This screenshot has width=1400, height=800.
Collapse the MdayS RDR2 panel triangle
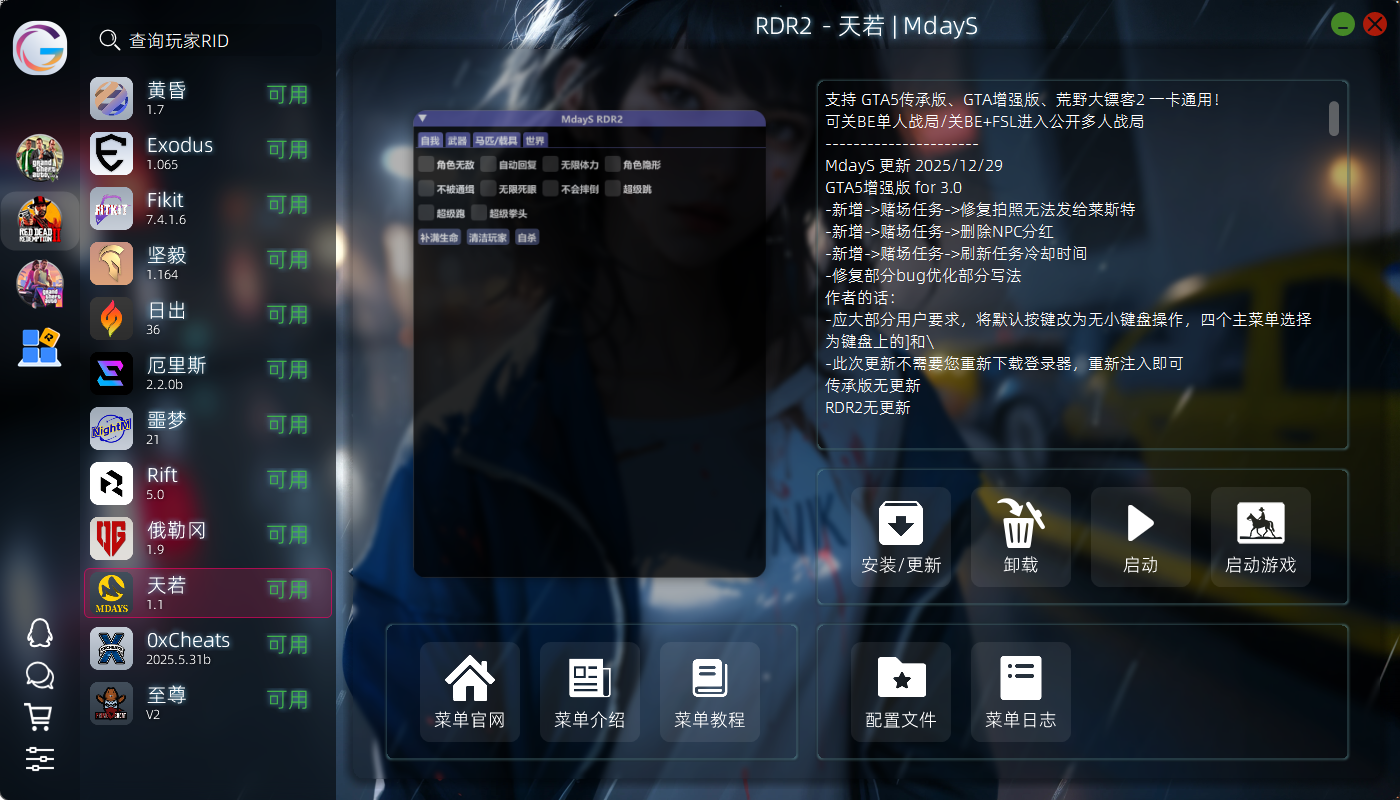click(423, 119)
